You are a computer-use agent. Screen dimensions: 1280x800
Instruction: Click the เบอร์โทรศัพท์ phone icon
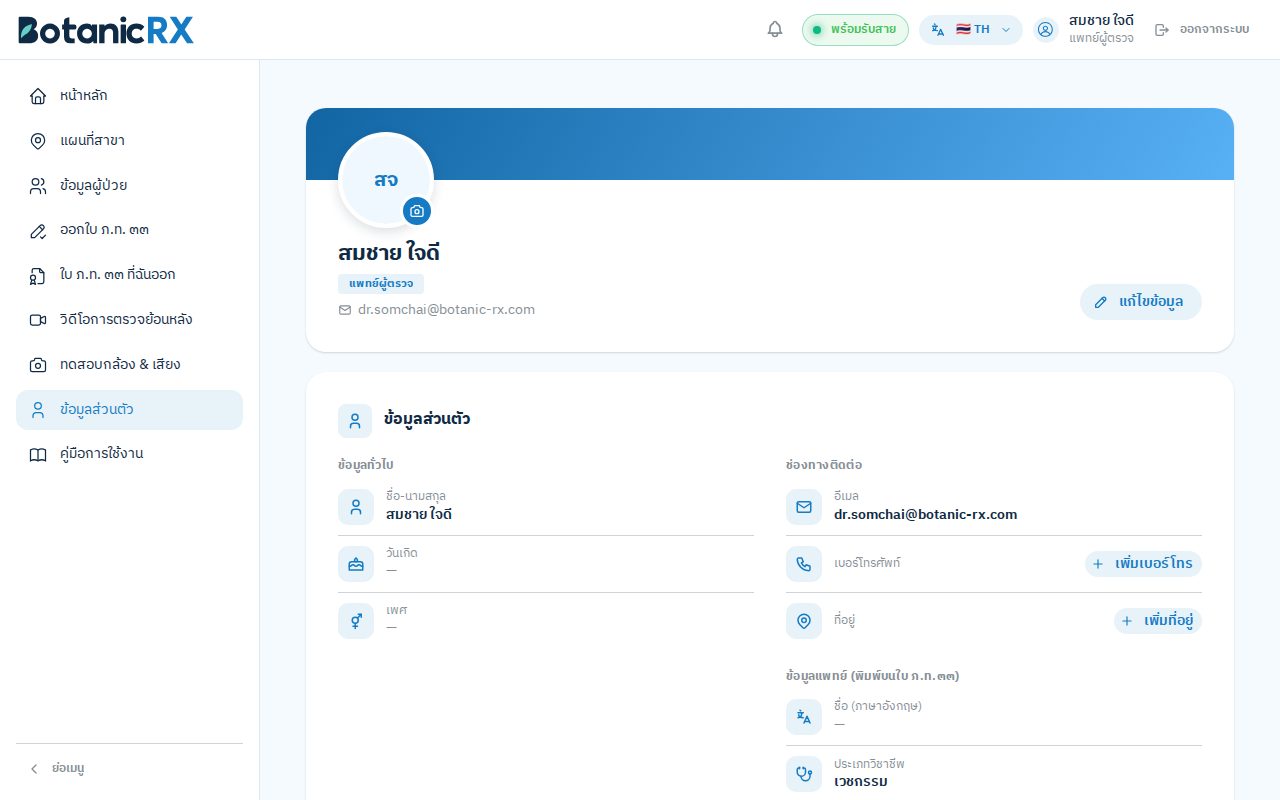point(804,564)
